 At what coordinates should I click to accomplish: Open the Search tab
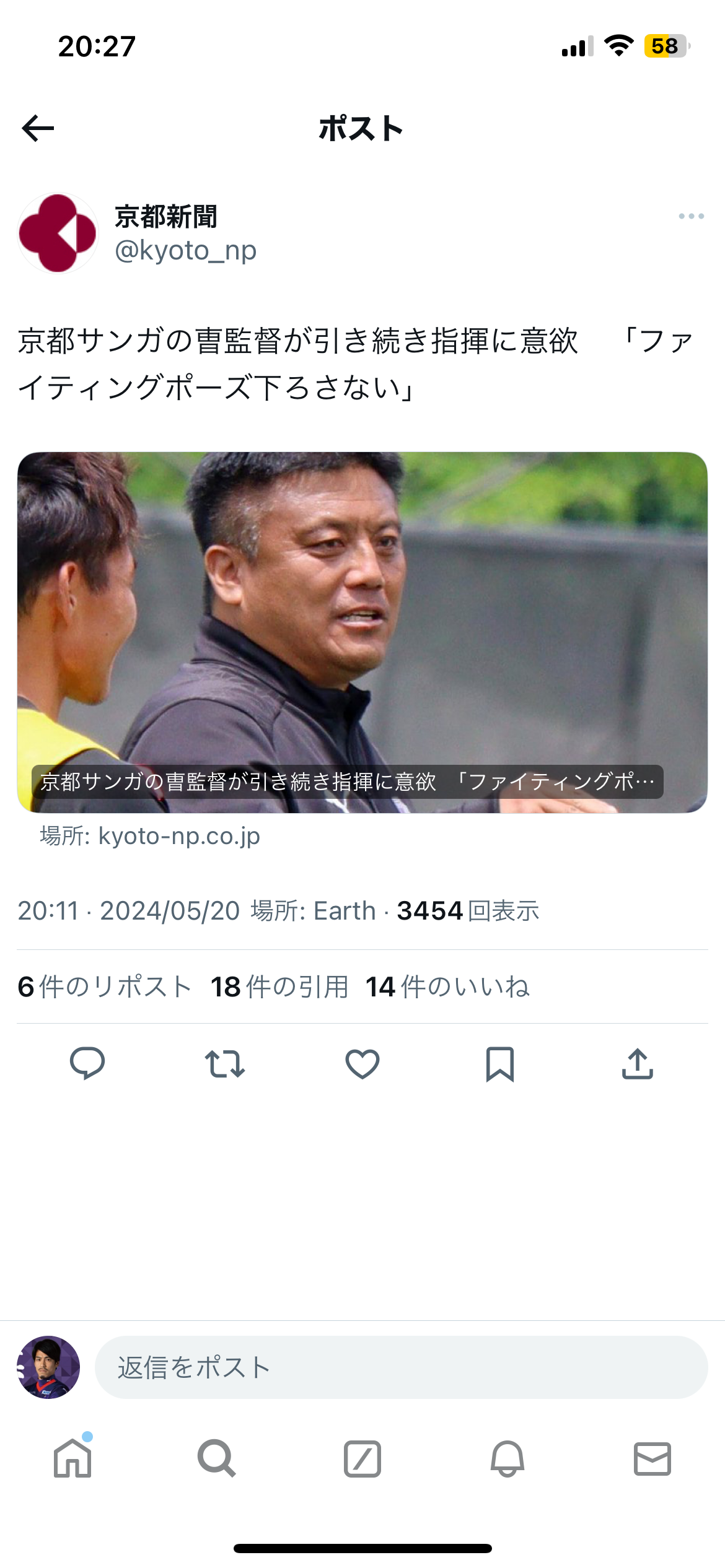tap(217, 1458)
